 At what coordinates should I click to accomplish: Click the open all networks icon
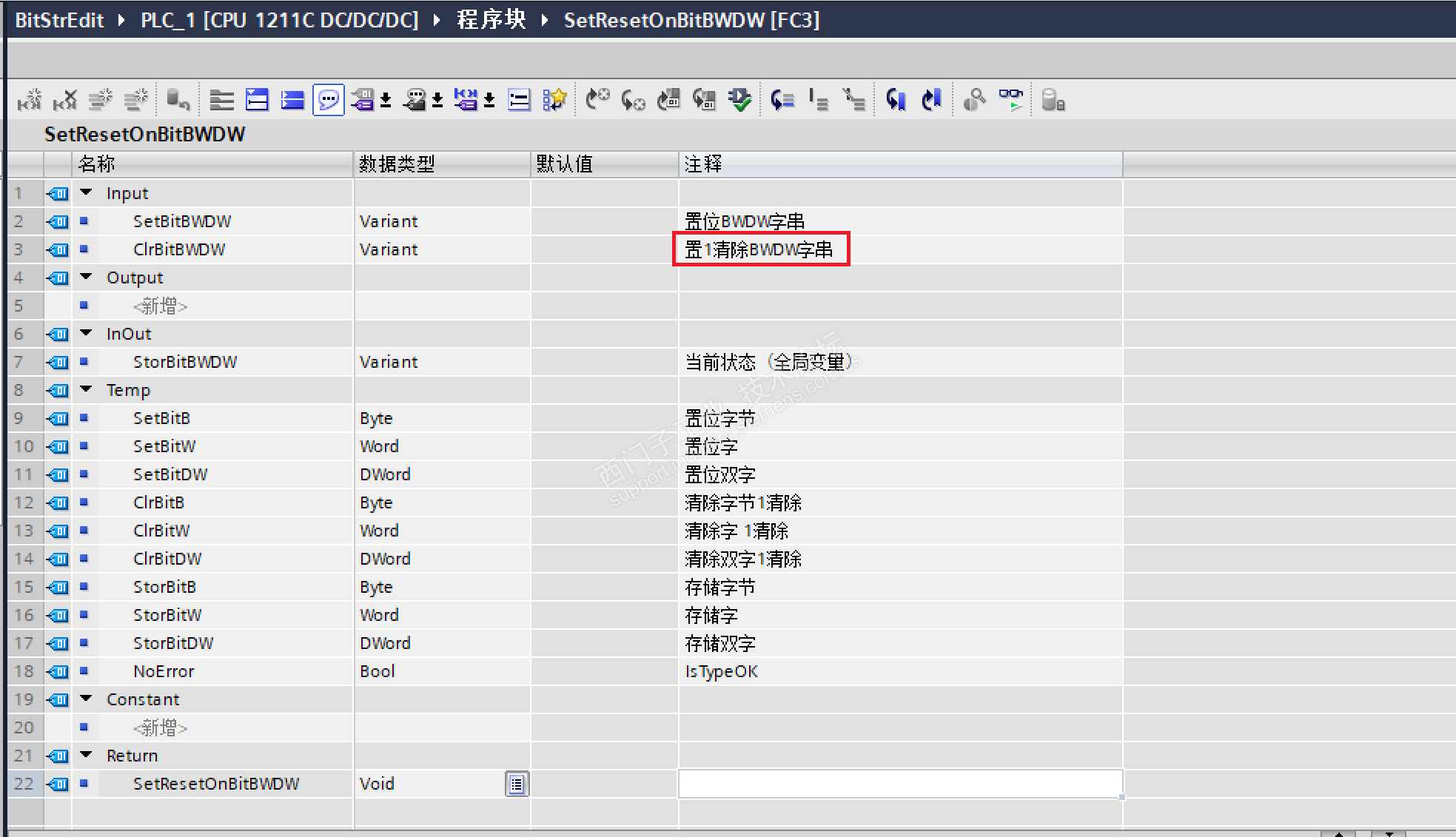click(257, 99)
